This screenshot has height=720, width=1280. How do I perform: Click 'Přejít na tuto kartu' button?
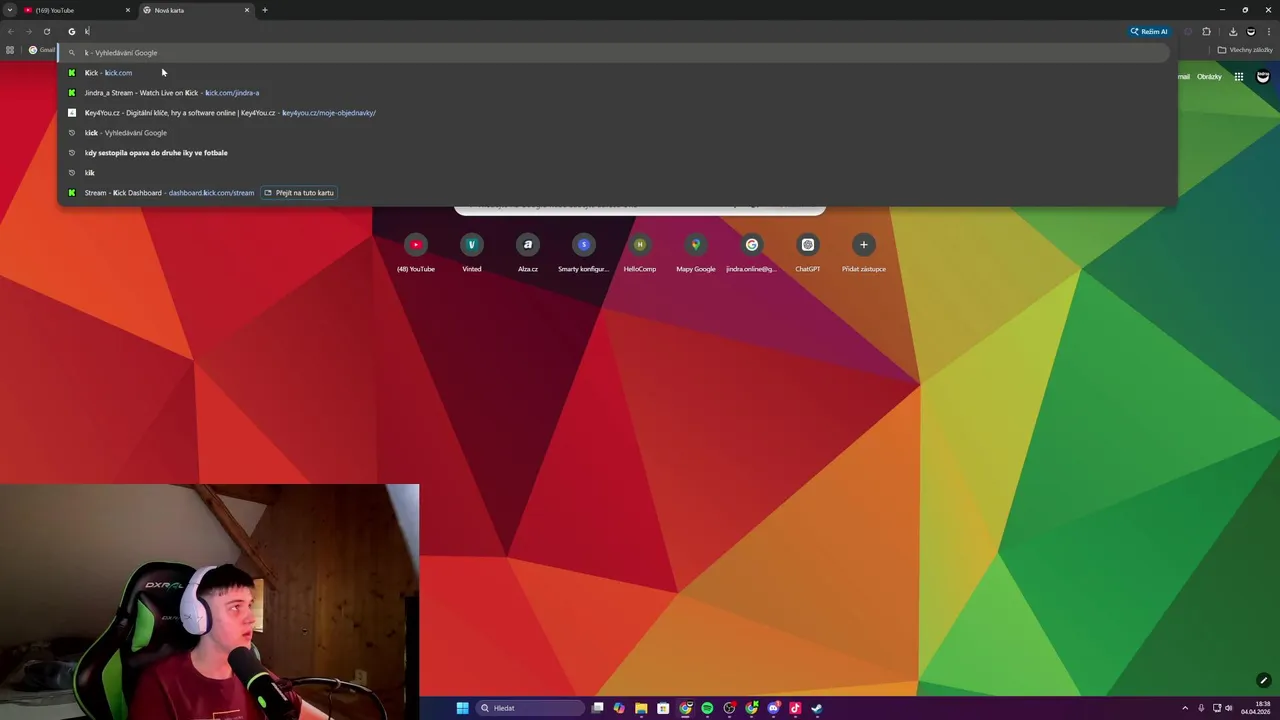(299, 192)
